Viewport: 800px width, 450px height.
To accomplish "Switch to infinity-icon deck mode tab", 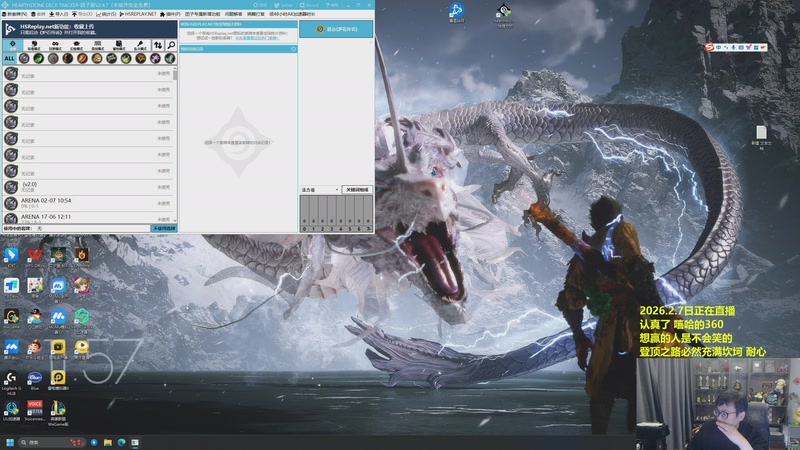I will (x=55, y=45).
